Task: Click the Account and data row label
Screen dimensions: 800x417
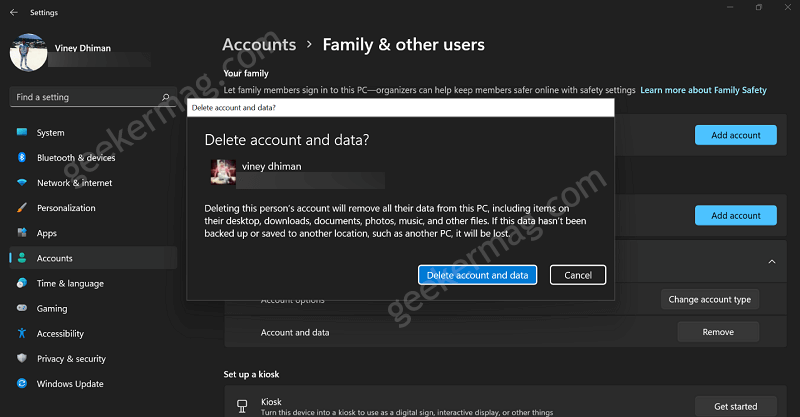Action: point(295,332)
